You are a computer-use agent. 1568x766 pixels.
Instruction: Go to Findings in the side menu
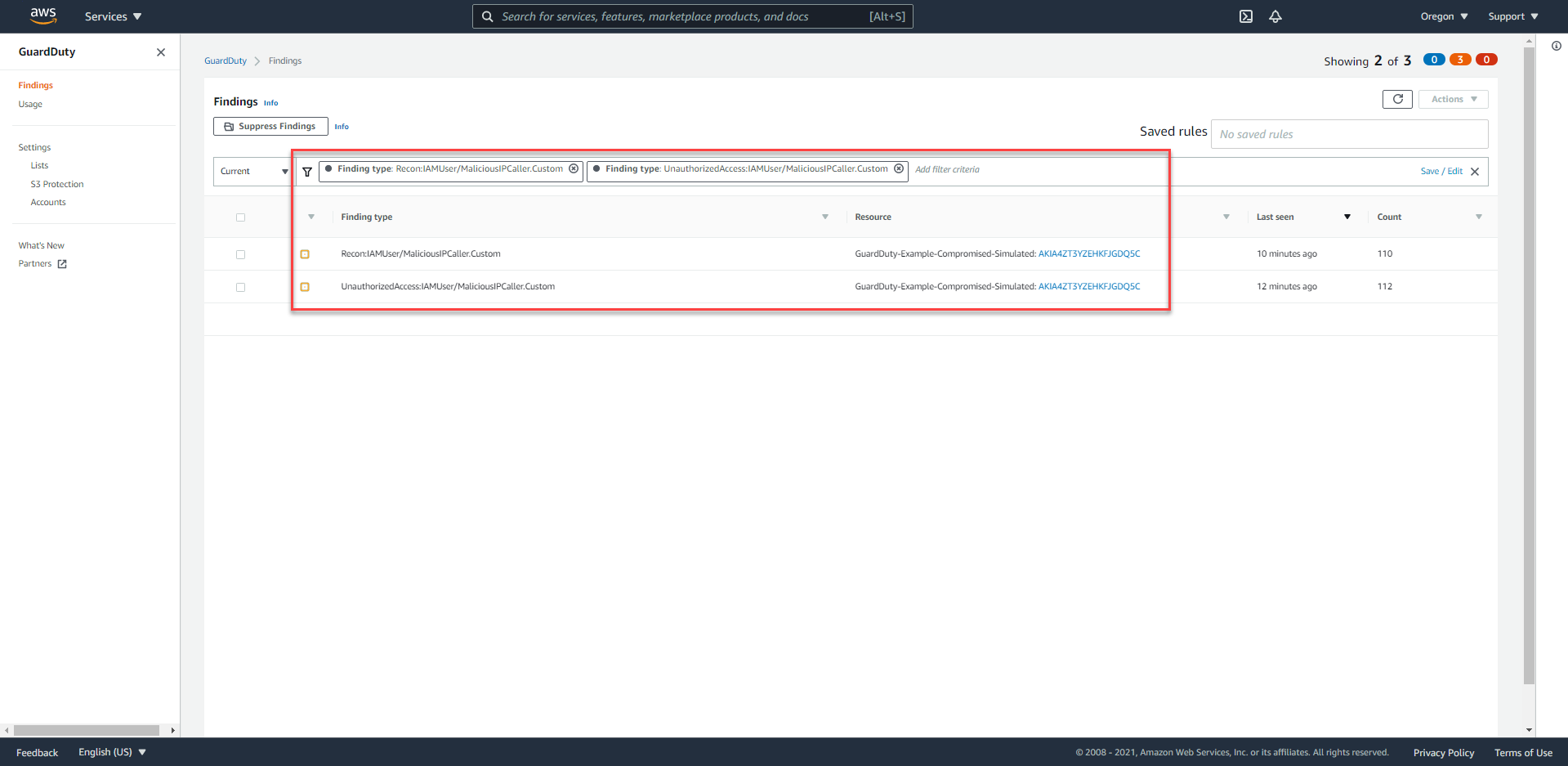click(x=36, y=85)
